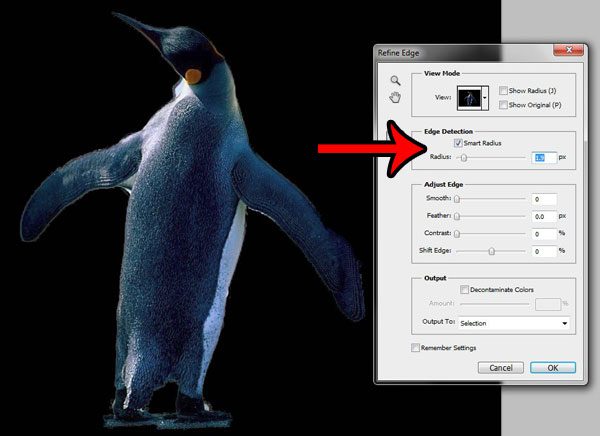
Task: Enable the Show Radius checkbox
Action: pos(503,90)
